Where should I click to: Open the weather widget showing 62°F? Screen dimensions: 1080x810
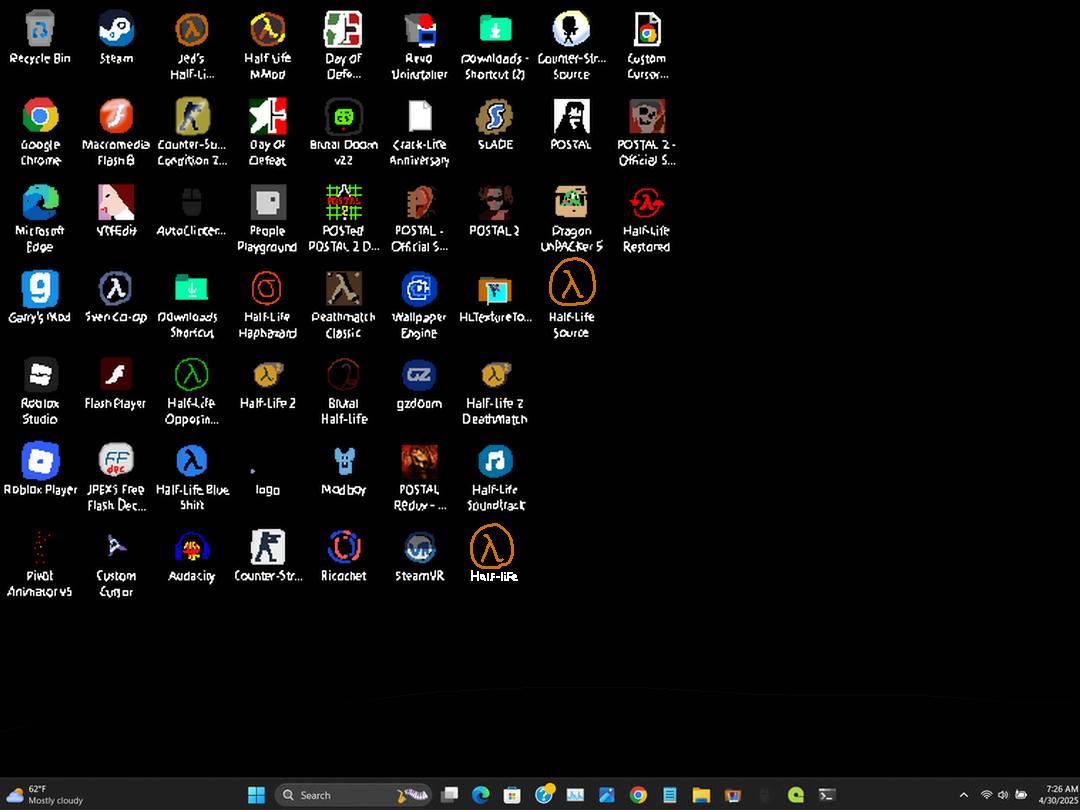tap(45, 795)
